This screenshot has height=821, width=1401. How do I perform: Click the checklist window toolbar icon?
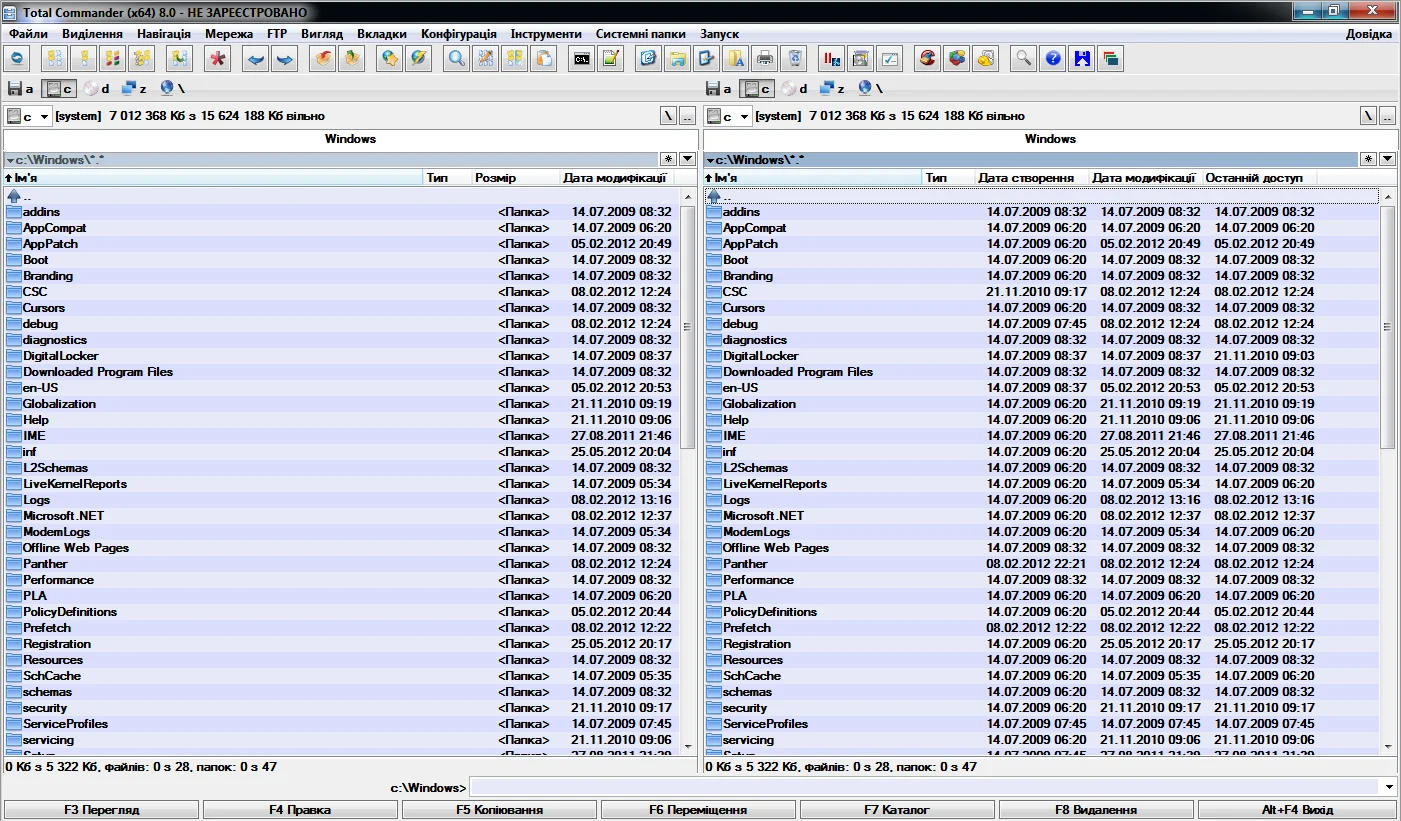pos(888,59)
